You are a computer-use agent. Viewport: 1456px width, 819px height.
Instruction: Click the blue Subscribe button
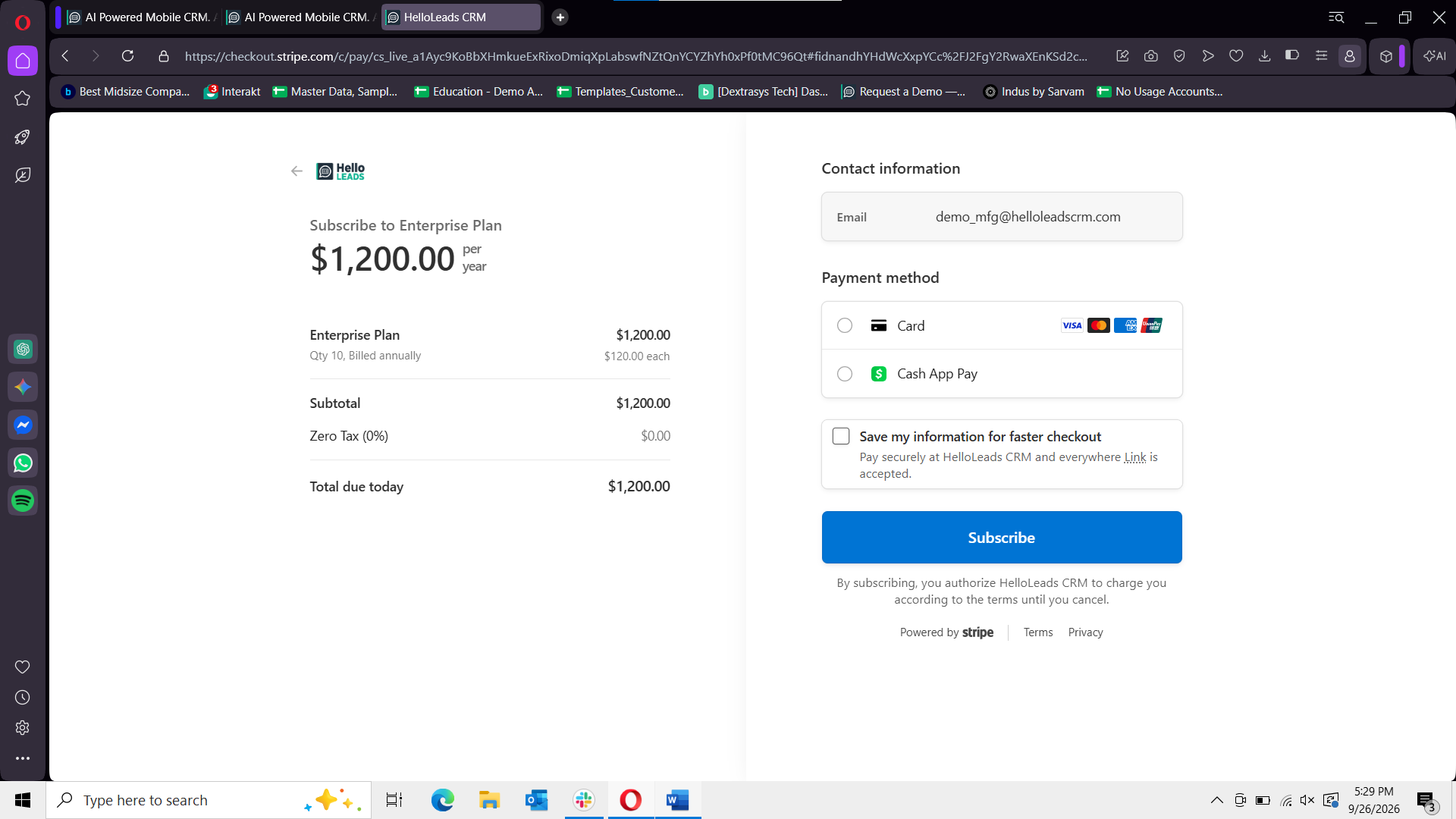(x=1002, y=537)
